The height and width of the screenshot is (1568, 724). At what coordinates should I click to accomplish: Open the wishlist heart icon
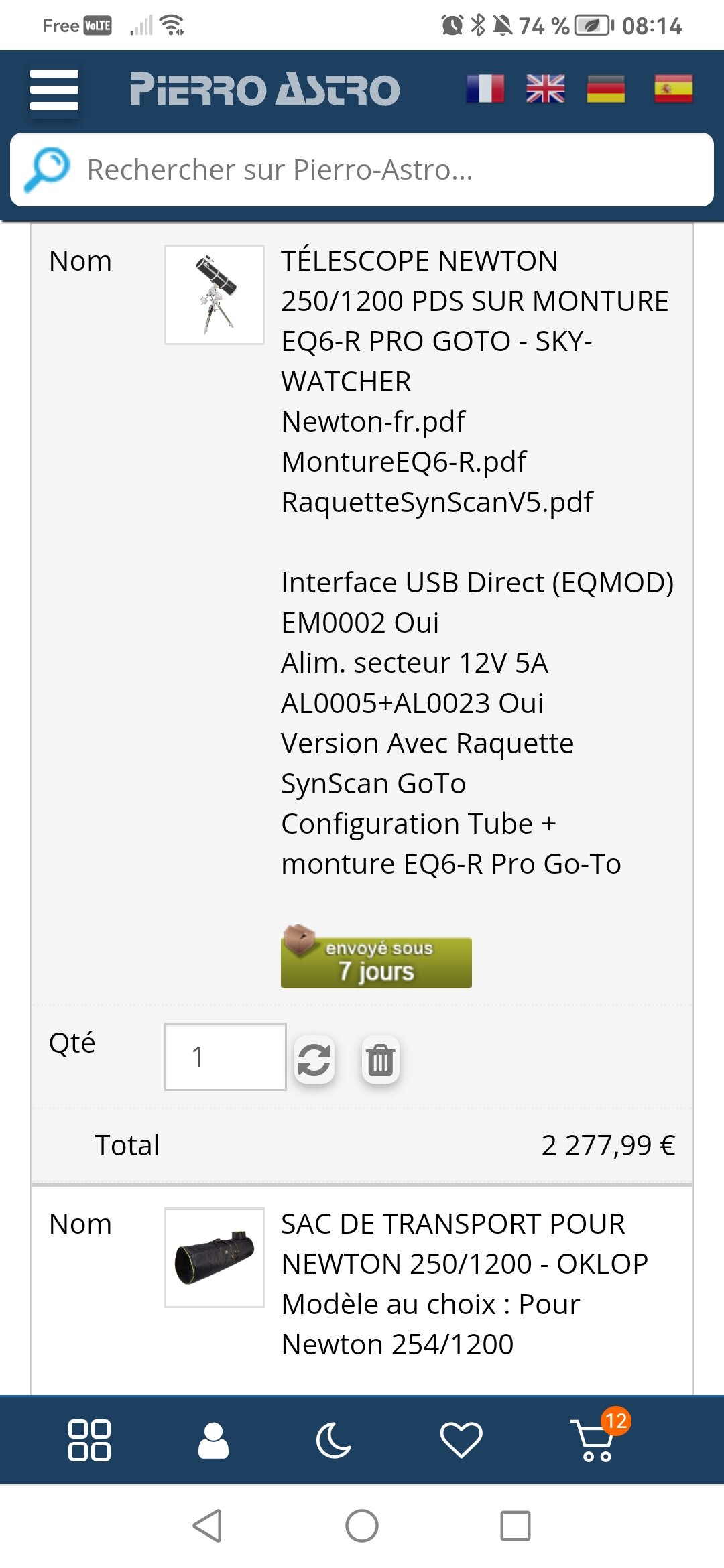tap(461, 1440)
